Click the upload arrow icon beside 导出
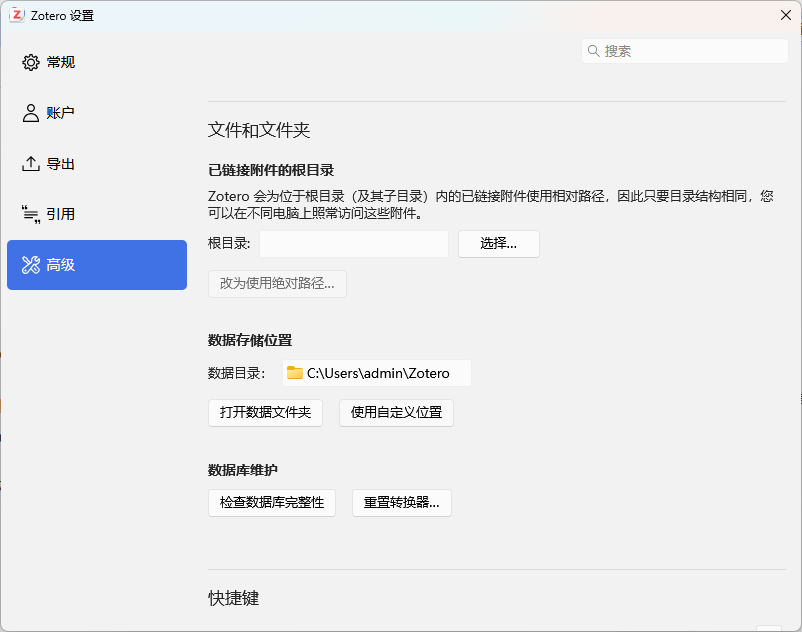802x632 pixels. (31, 164)
